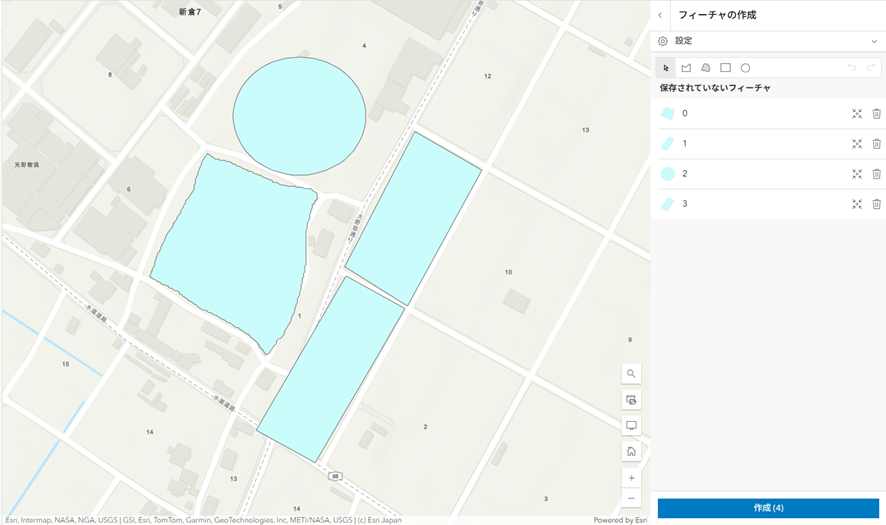Zoom in on the map
The image size is (886, 525).
[631, 478]
